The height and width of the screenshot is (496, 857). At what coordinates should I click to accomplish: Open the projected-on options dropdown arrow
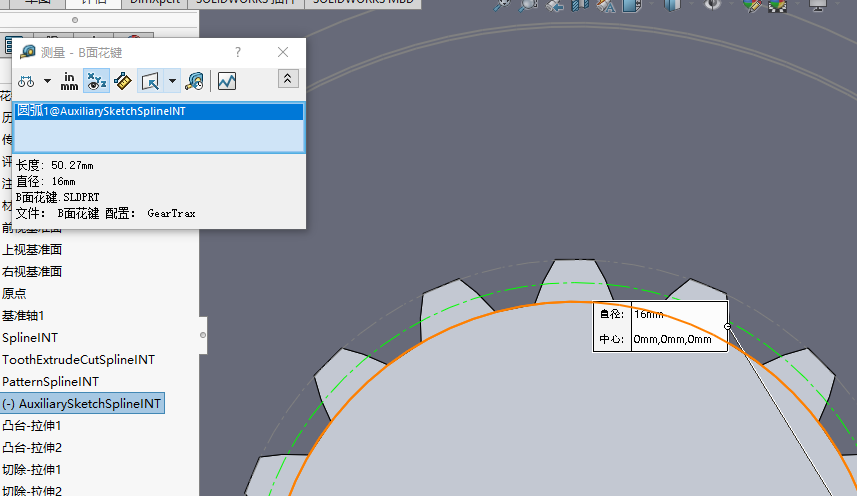click(x=172, y=81)
